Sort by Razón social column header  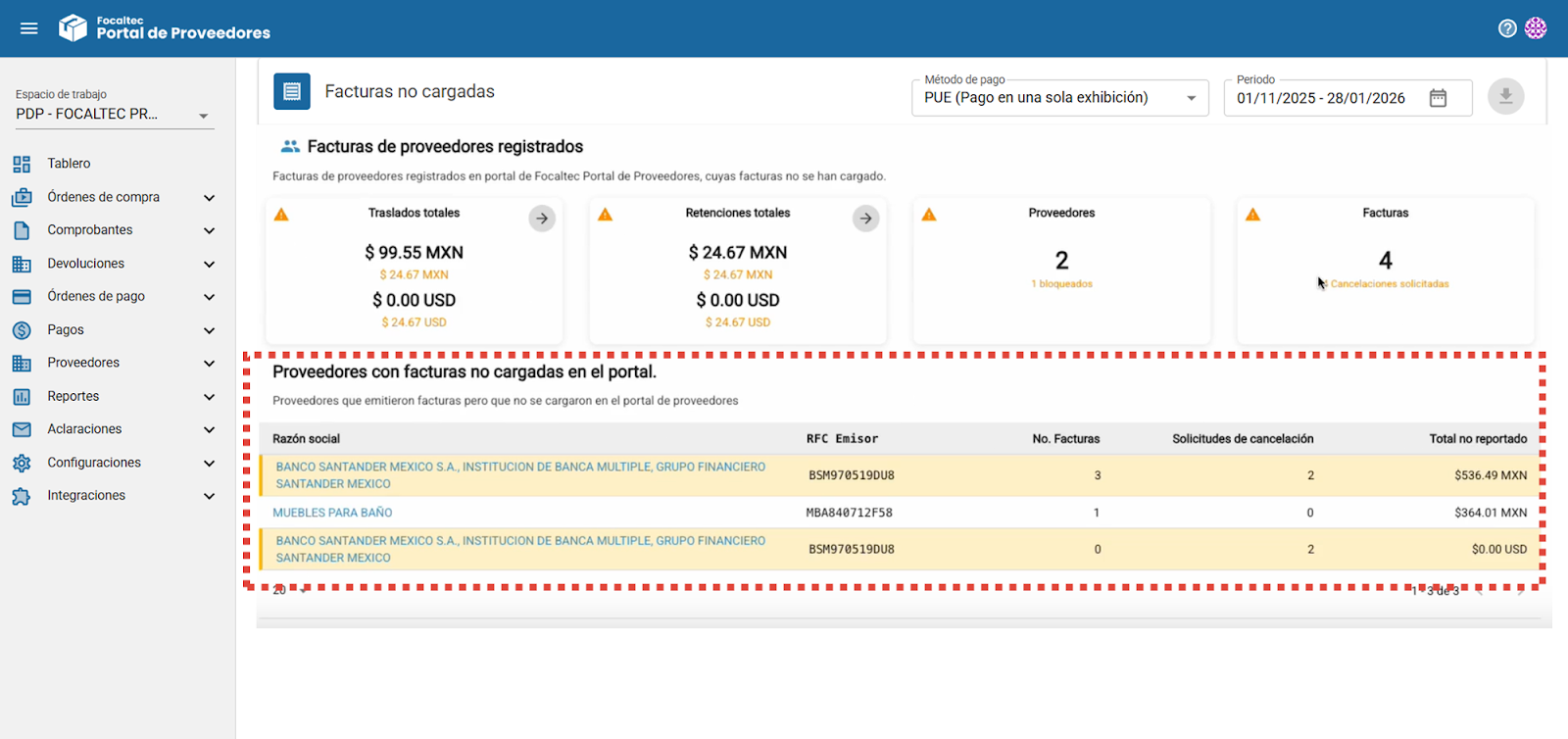tap(306, 439)
